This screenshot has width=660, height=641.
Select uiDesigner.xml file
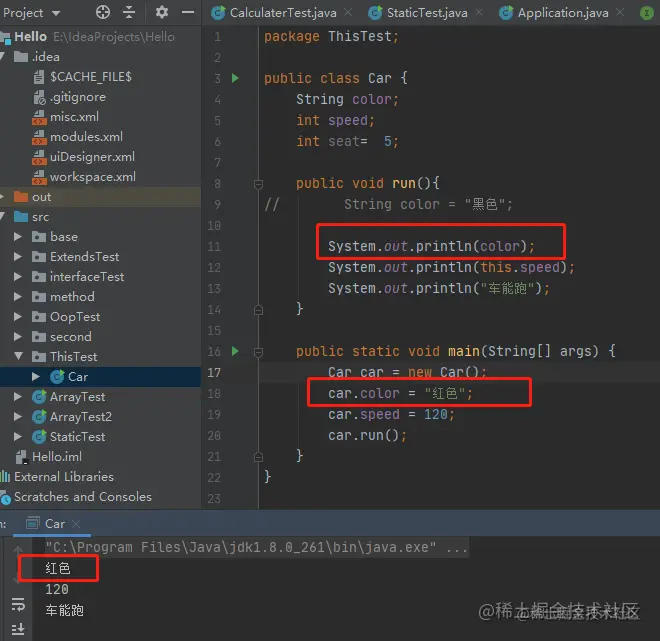[x=92, y=157]
